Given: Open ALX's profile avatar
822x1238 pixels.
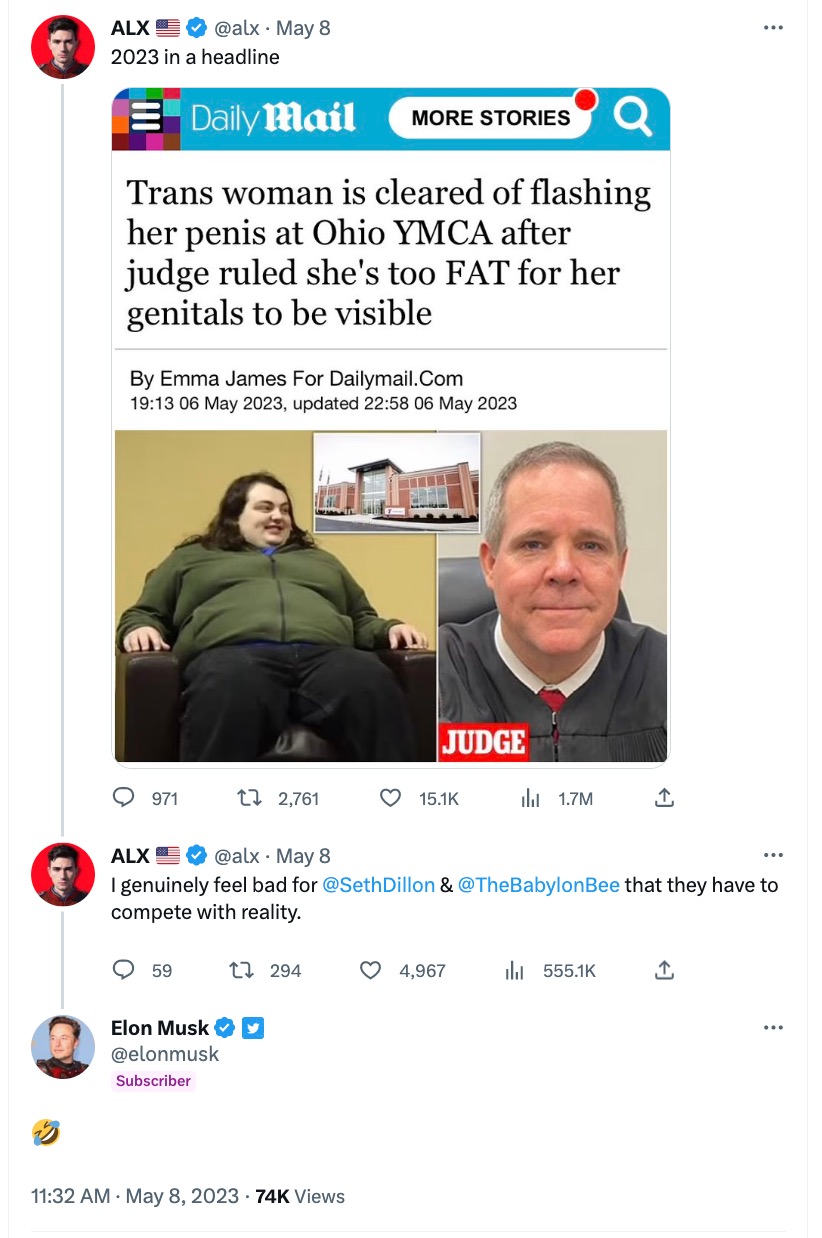Looking at the screenshot, I should (62, 46).
